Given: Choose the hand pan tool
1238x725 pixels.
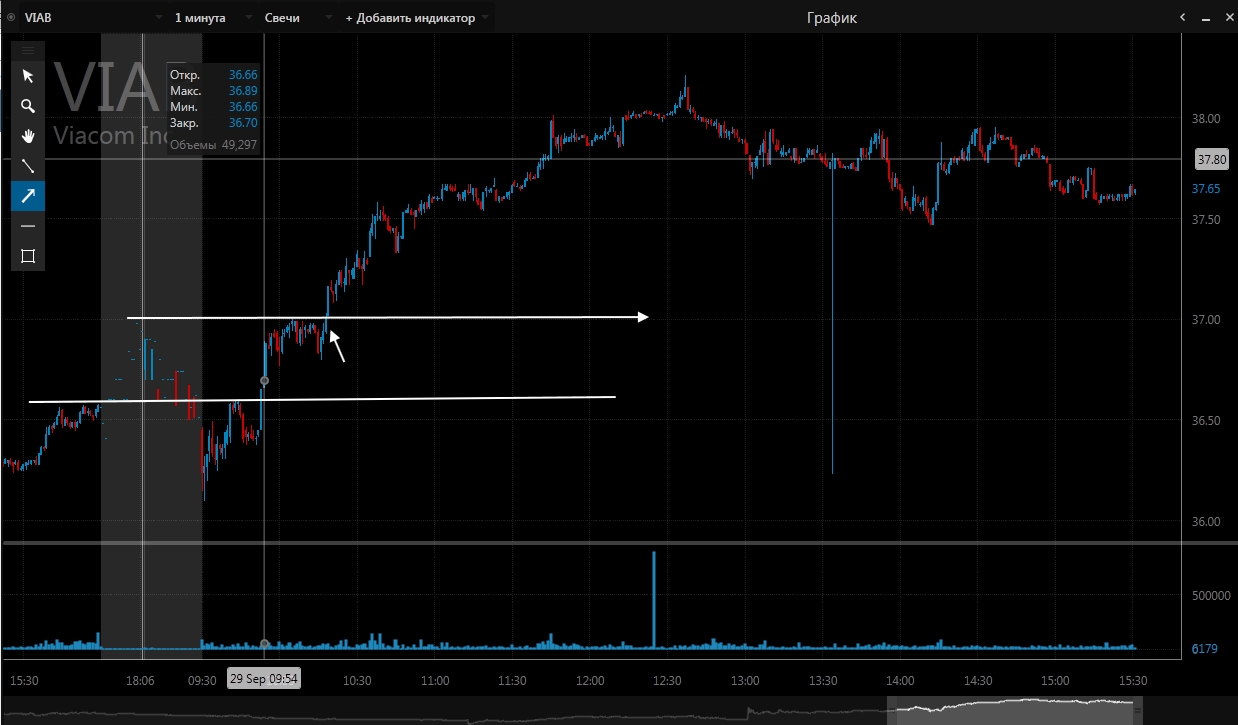Looking at the screenshot, I should pyautogui.click(x=28, y=136).
